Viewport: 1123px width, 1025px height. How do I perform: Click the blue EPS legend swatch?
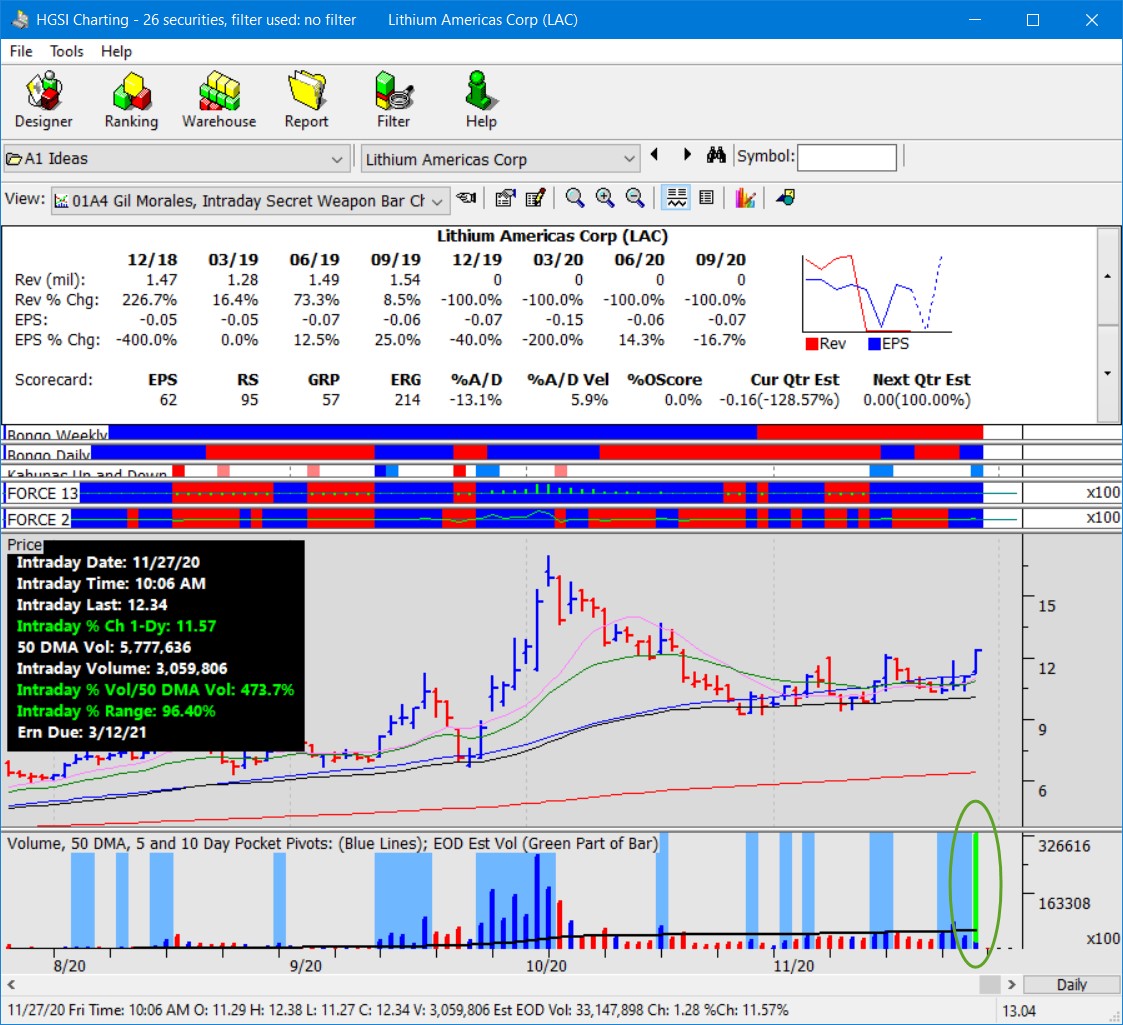874,345
